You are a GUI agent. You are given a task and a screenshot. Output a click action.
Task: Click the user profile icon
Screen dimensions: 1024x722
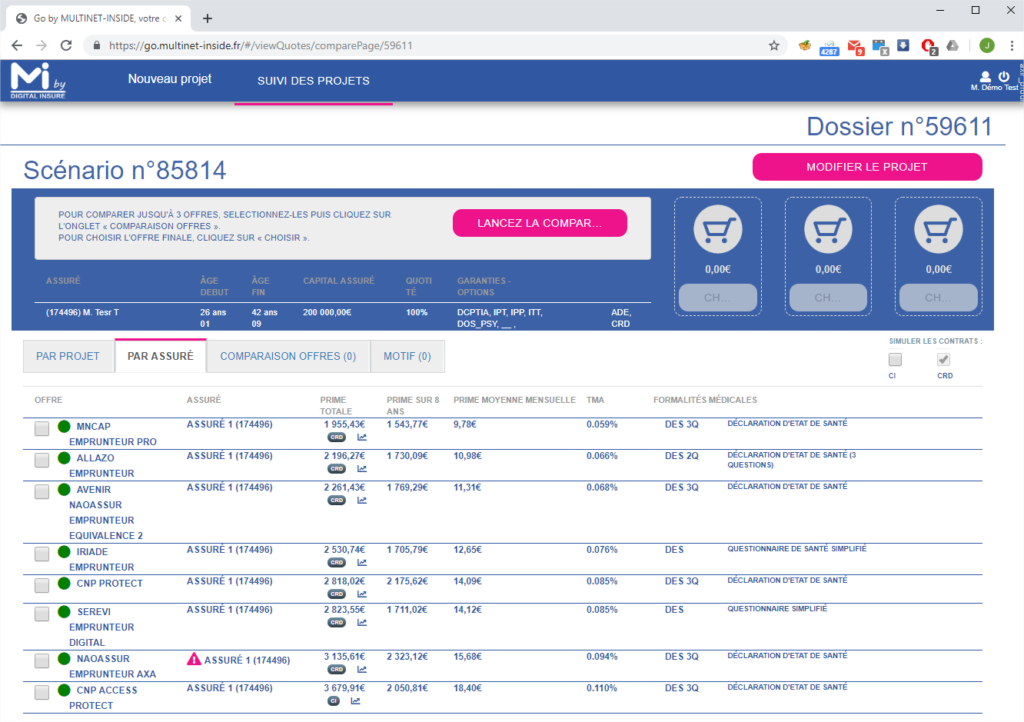tap(985, 76)
